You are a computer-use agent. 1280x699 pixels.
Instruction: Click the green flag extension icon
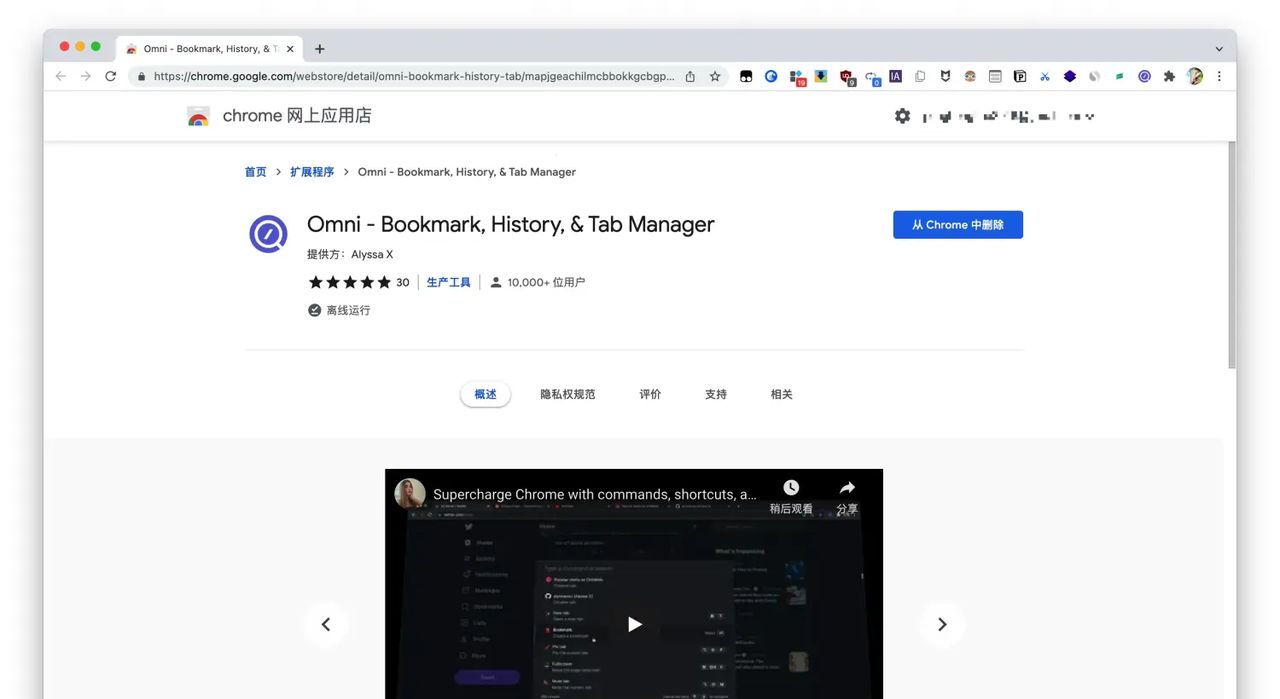(x=1120, y=76)
